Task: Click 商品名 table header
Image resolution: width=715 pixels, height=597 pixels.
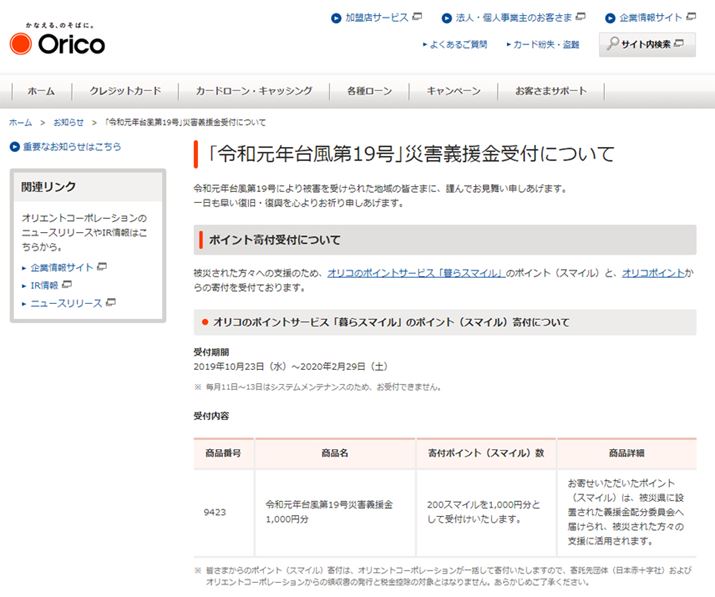Action: tap(335, 453)
